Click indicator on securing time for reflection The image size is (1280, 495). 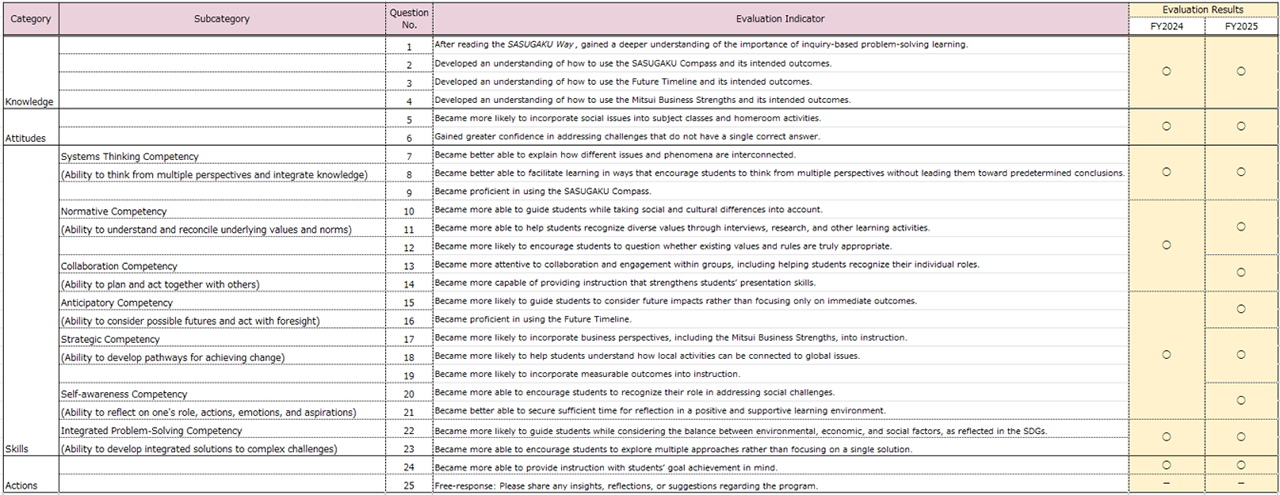660,411
